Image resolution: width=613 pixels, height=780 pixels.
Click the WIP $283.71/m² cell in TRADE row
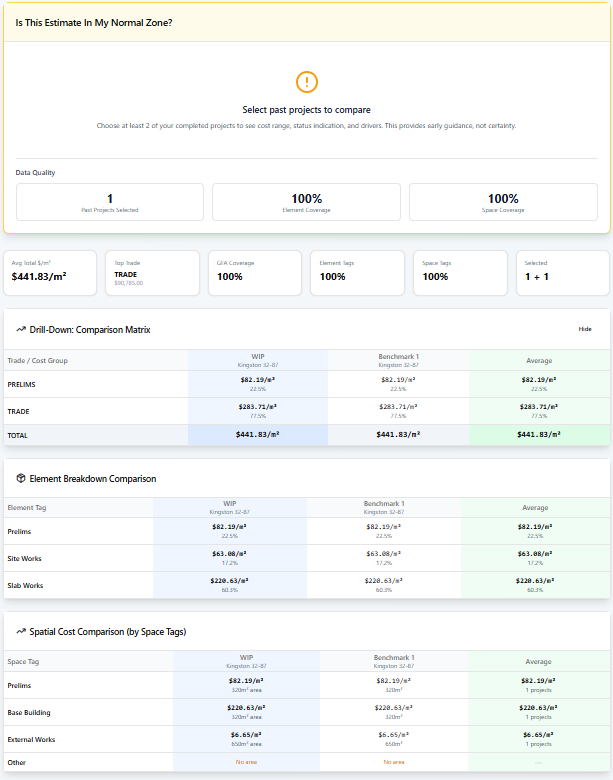click(258, 411)
